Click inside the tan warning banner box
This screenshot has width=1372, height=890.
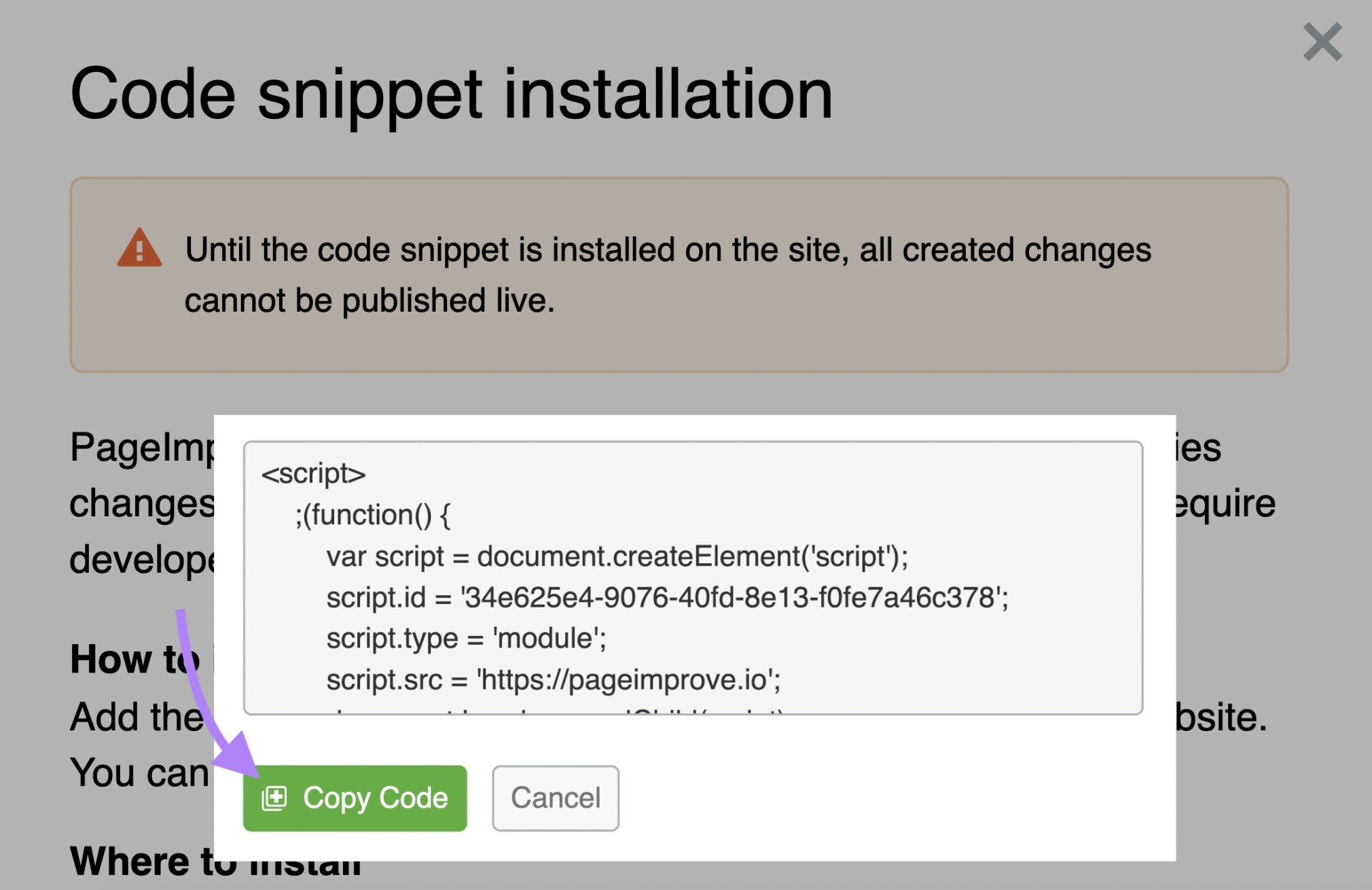[x=679, y=340]
